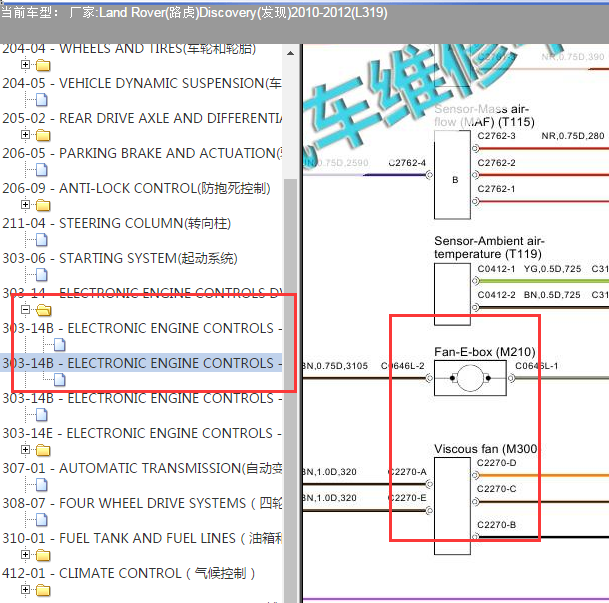Click the tree panel scroll-up arrow
The image size is (609, 603).
pyautogui.click(x=290, y=53)
